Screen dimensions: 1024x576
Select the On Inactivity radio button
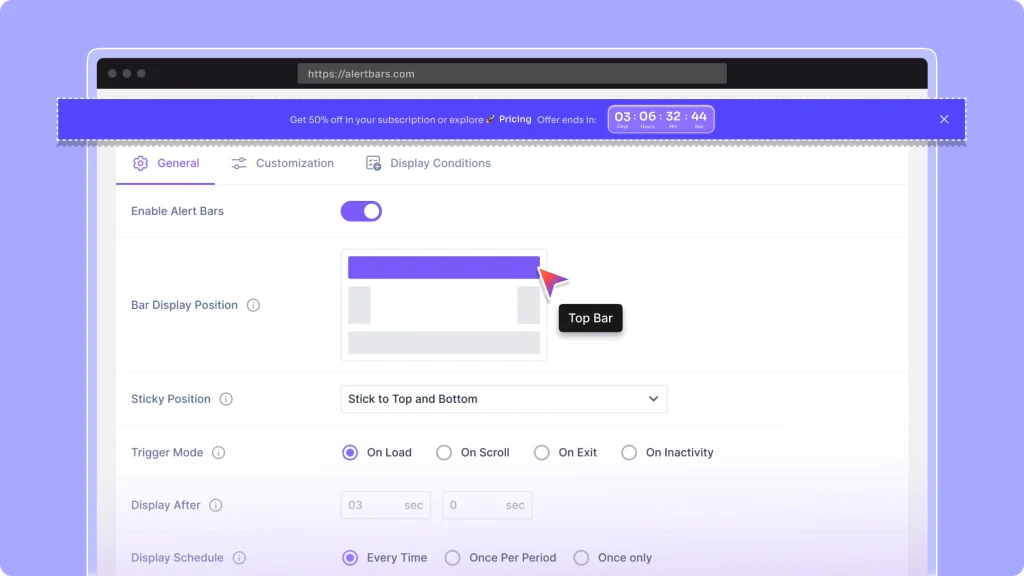tap(629, 453)
